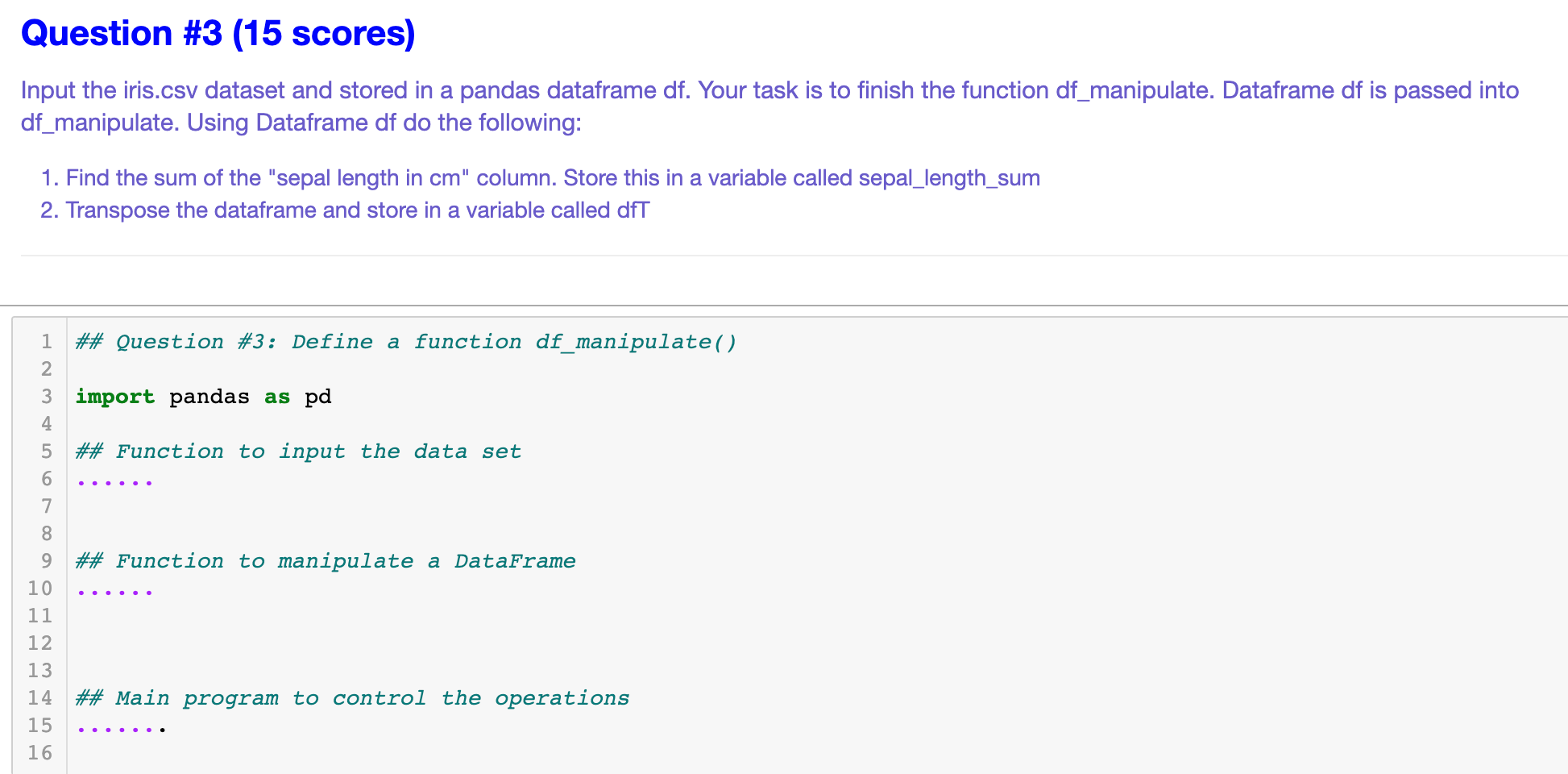Select the 'Function to manipulate a DataFrame' comment
1568x774 pixels.
pos(325,560)
